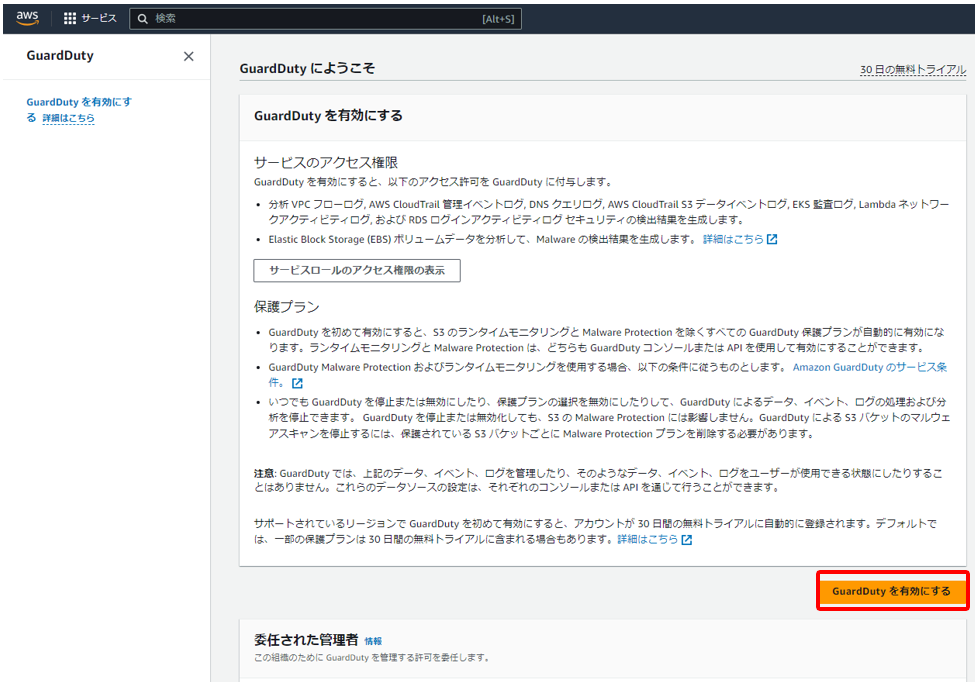Viewport: 975px width, 682px height.
Task: Open the services grid icon menu
Action: coord(70,19)
